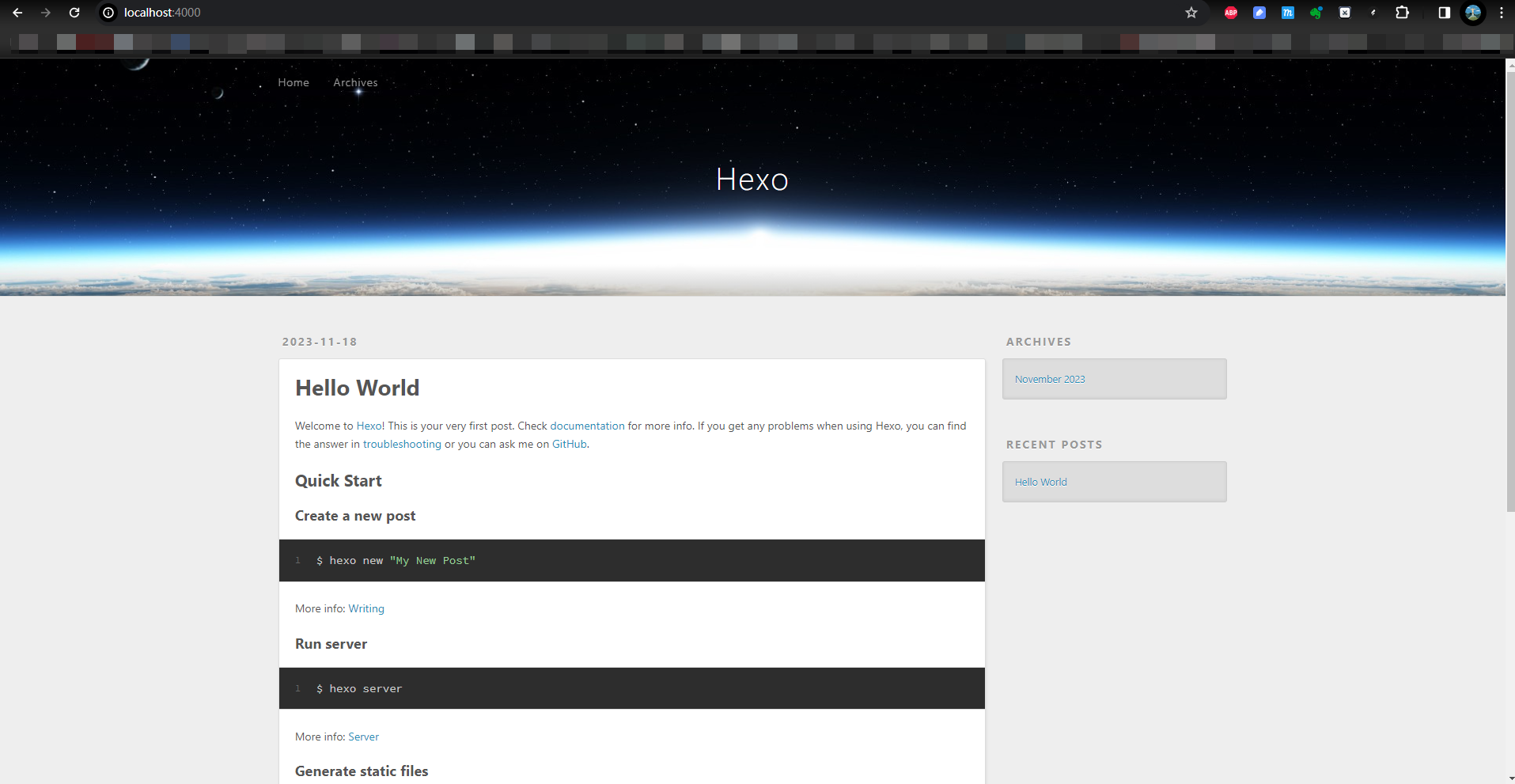Image resolution: width=1515 pixels, height=784 pixels.
Task: Go to the Home nav link
Action: [294, 82]
